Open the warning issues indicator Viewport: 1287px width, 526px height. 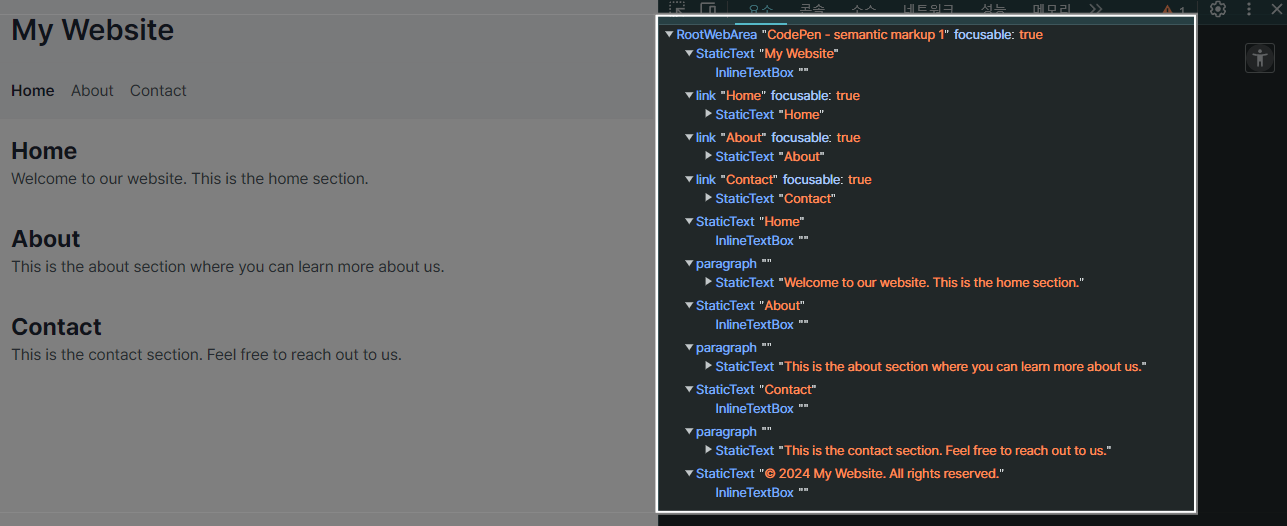[1173, 9]
